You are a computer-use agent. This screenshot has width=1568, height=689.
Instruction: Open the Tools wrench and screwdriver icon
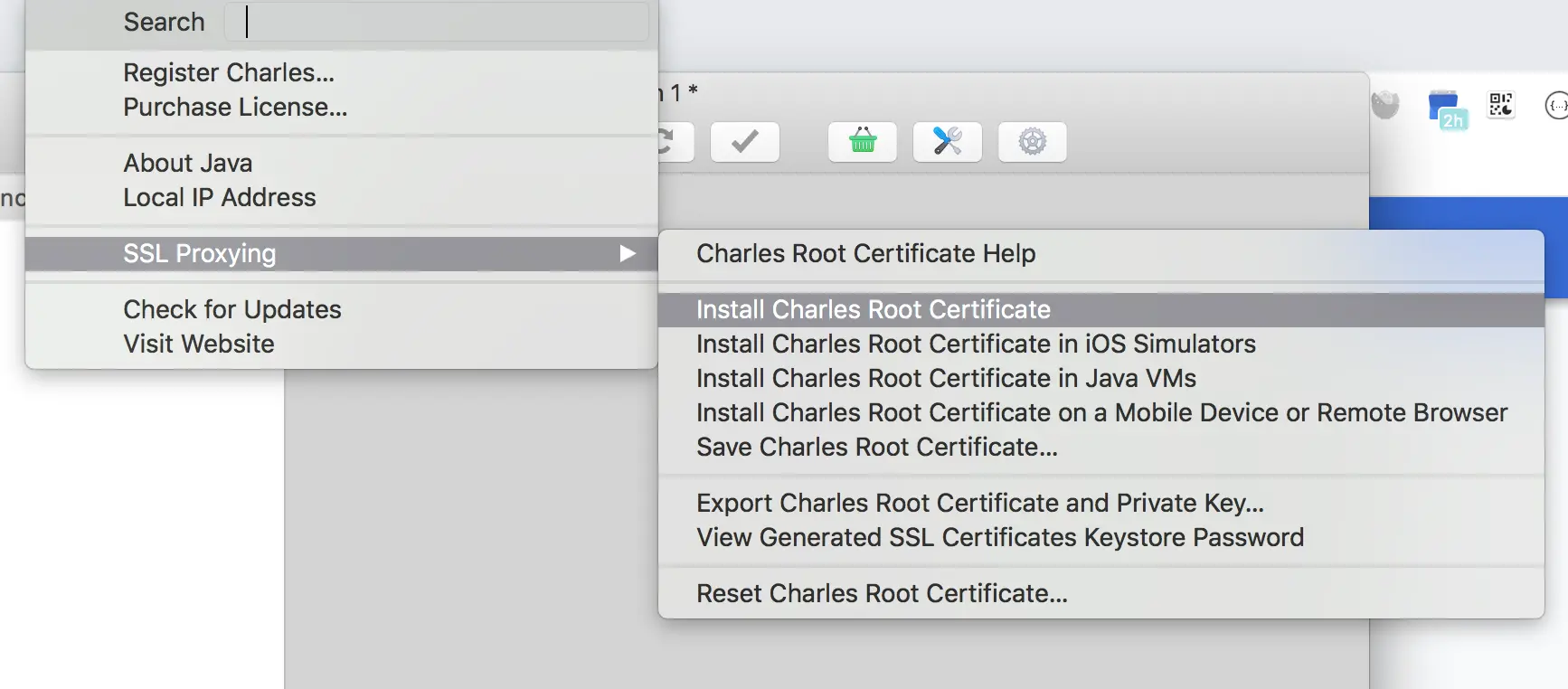tap(947, 142)
